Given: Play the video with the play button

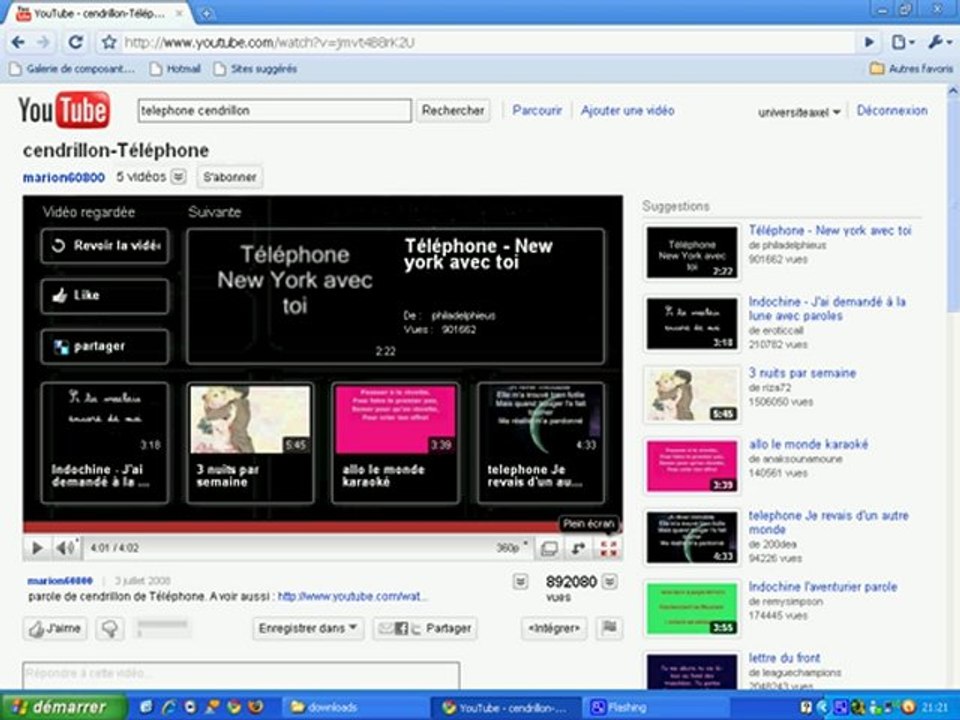Looking at the screenshot, I should coord(36,548).
